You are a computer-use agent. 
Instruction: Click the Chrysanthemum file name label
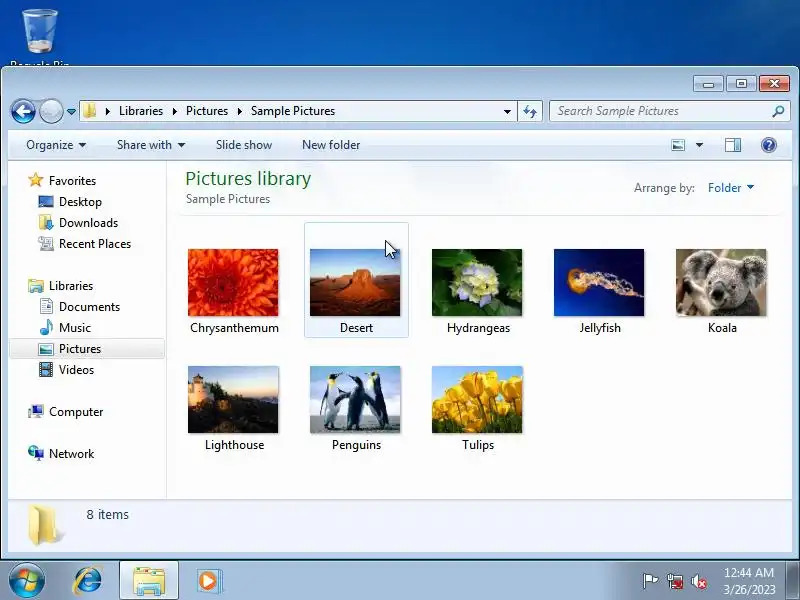[x=234, y=328]
